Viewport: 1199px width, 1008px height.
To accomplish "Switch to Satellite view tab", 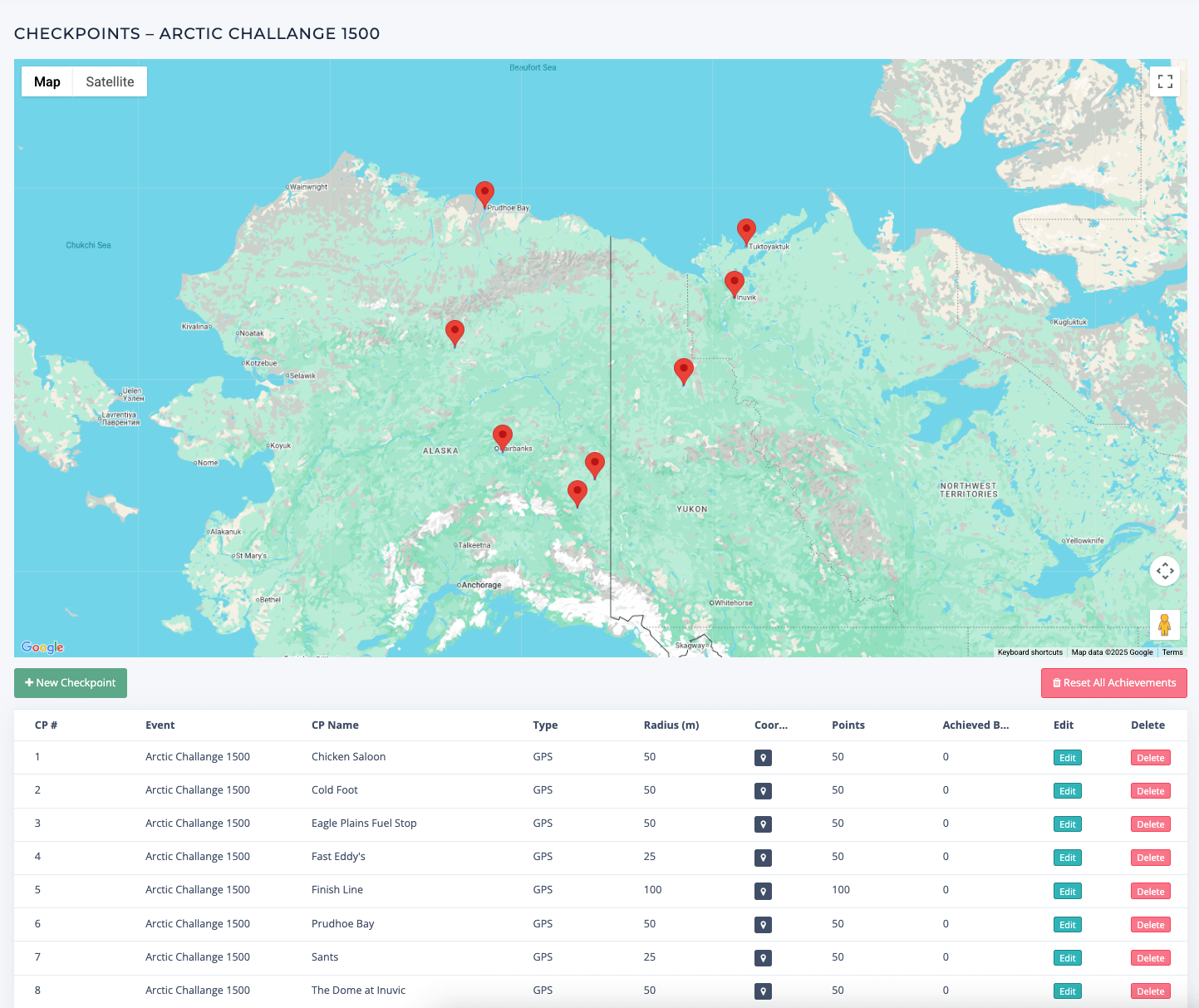I will [x=110, y=81].
